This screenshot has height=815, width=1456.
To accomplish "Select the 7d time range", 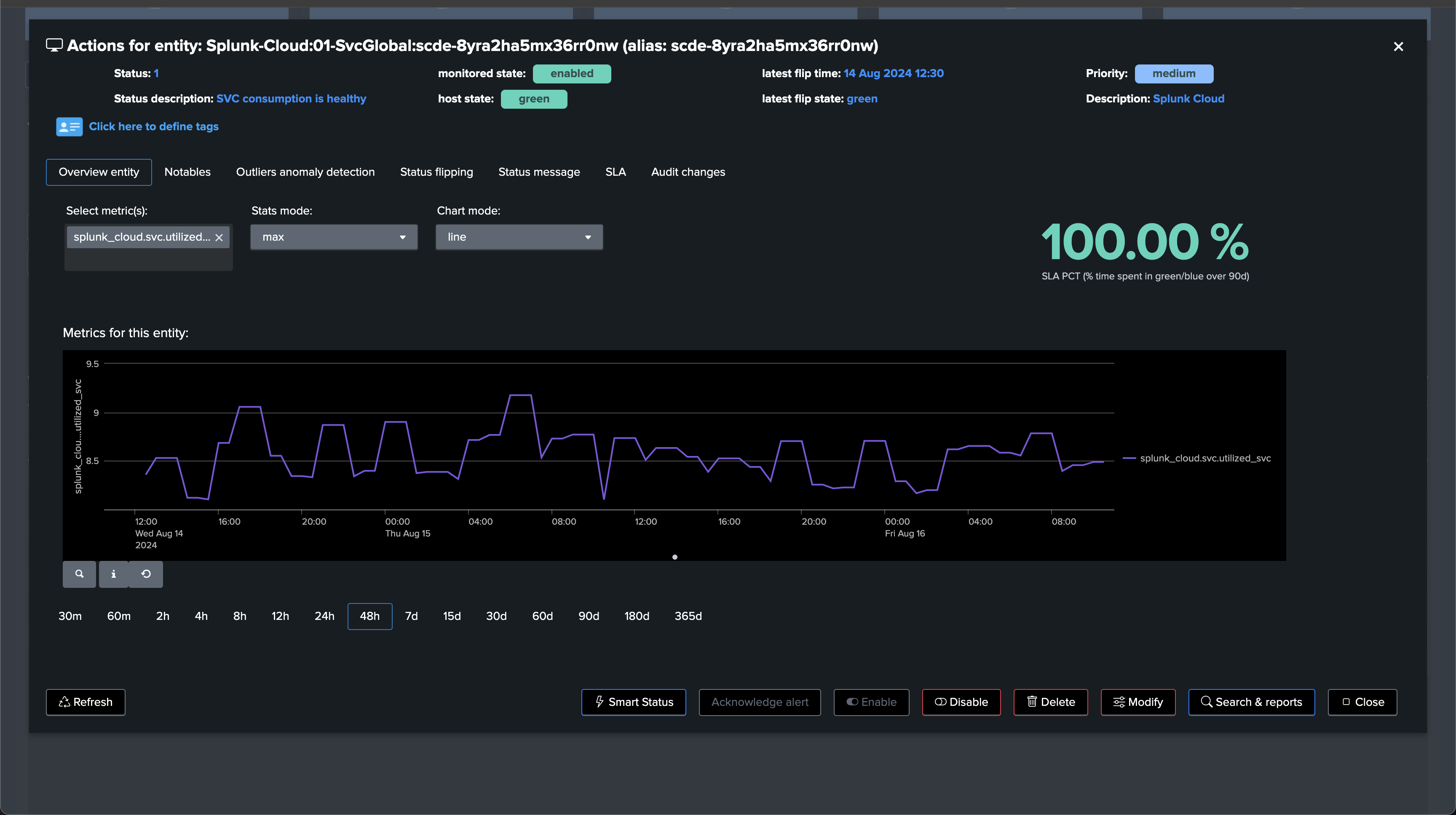I will (412, 616).
